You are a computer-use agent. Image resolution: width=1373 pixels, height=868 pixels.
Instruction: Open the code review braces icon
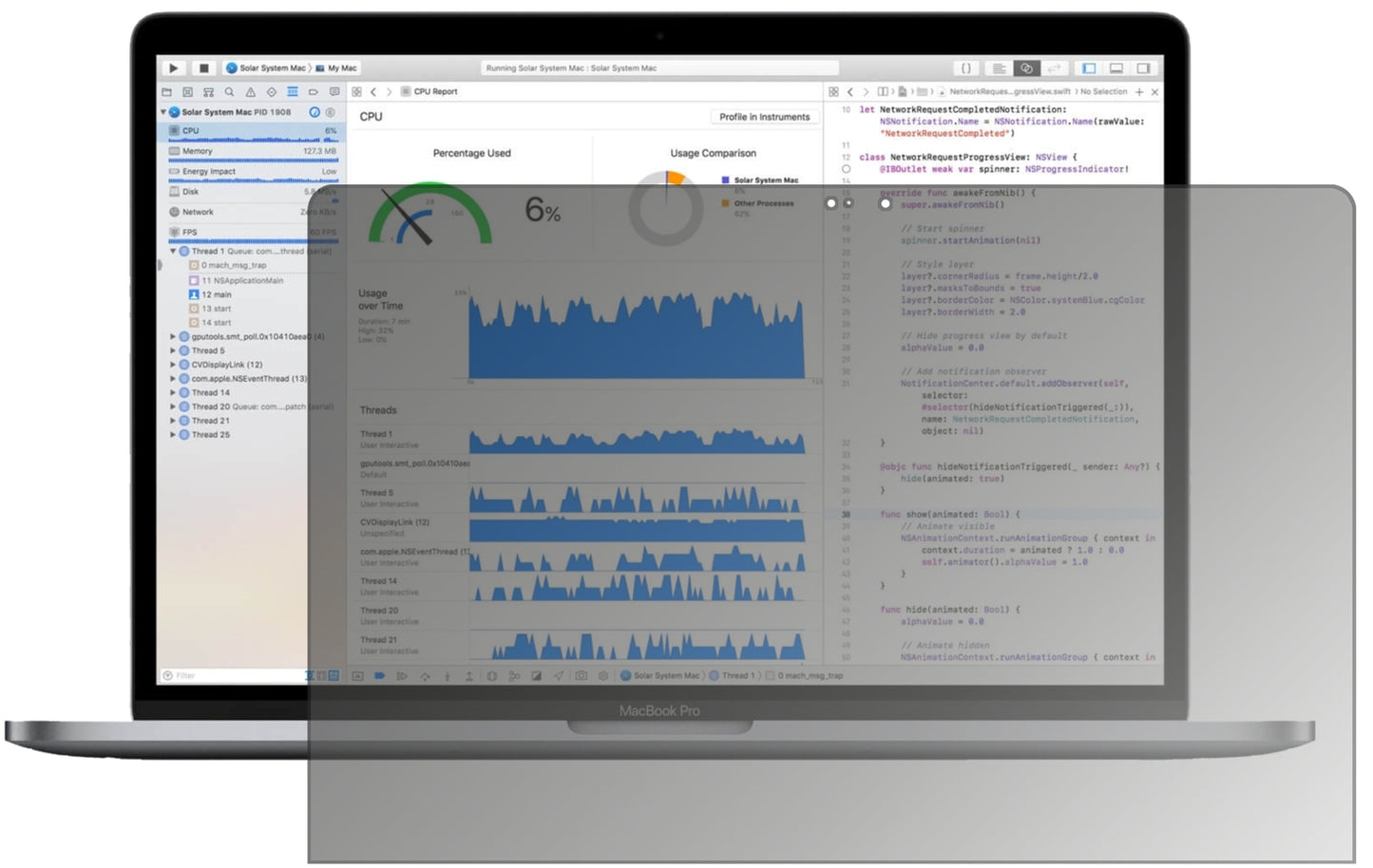click(x=965, y=68)
